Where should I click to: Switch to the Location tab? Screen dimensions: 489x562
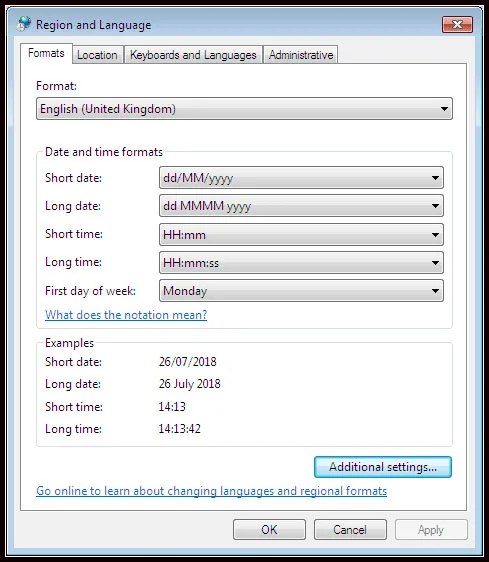98,55
